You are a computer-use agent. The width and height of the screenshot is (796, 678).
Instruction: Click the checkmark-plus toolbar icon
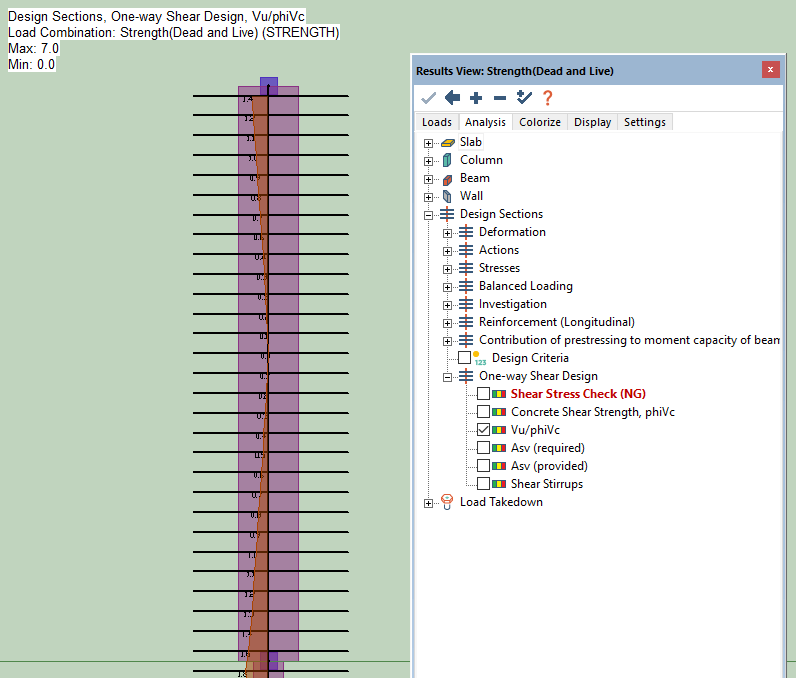[524, 98]
